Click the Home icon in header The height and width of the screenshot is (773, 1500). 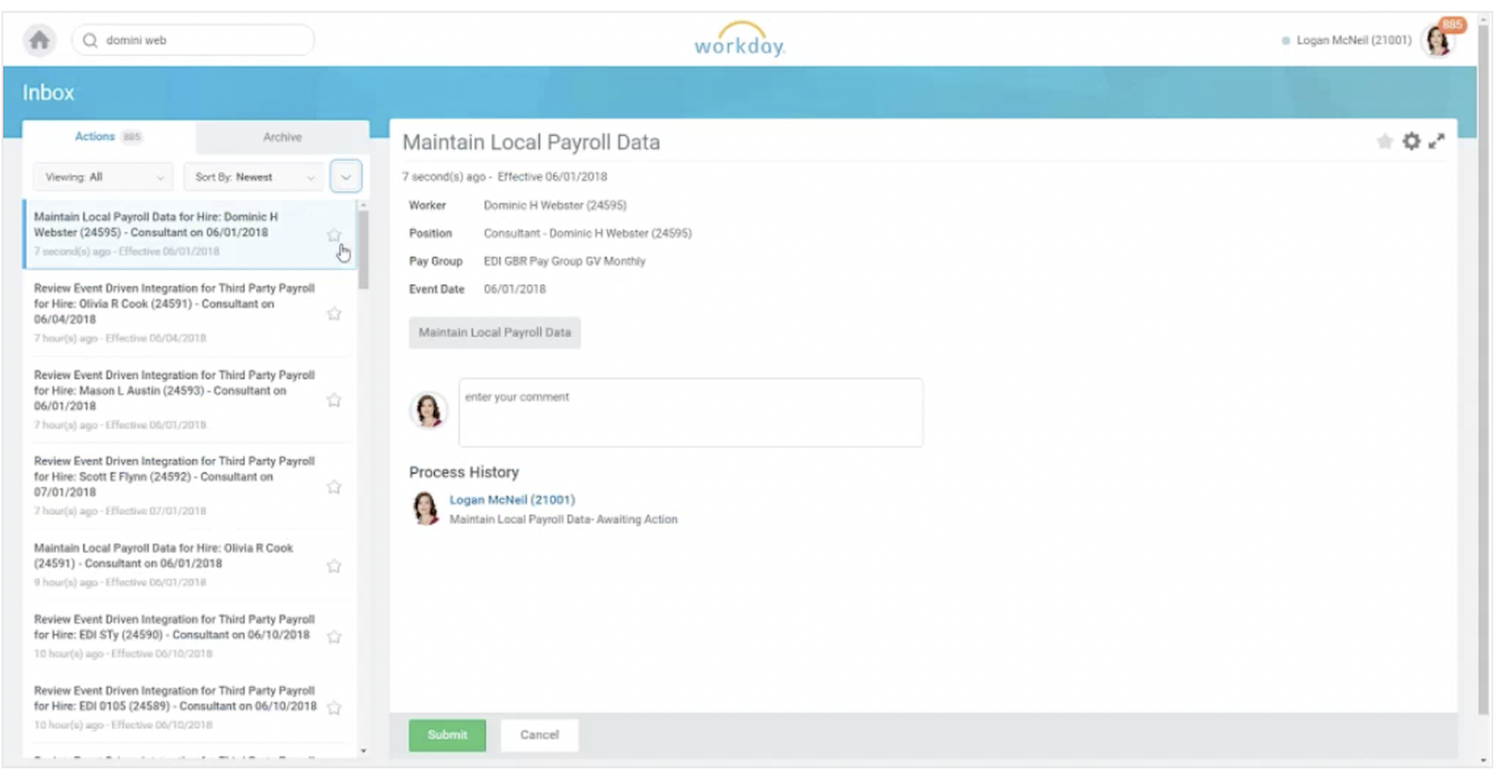[39, 40]
